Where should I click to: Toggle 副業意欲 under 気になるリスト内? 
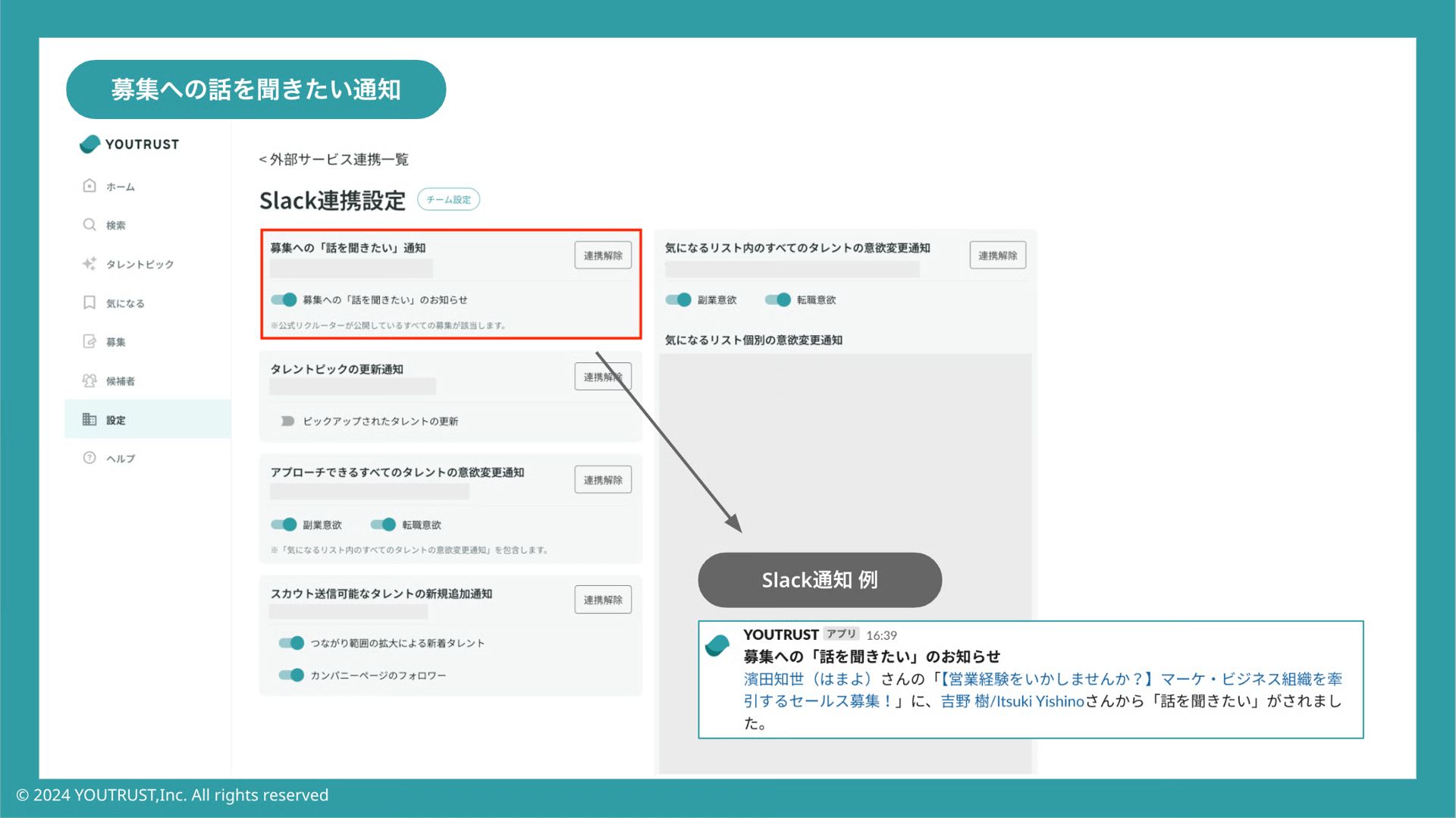pyautogui.click(x=679, y=299)
